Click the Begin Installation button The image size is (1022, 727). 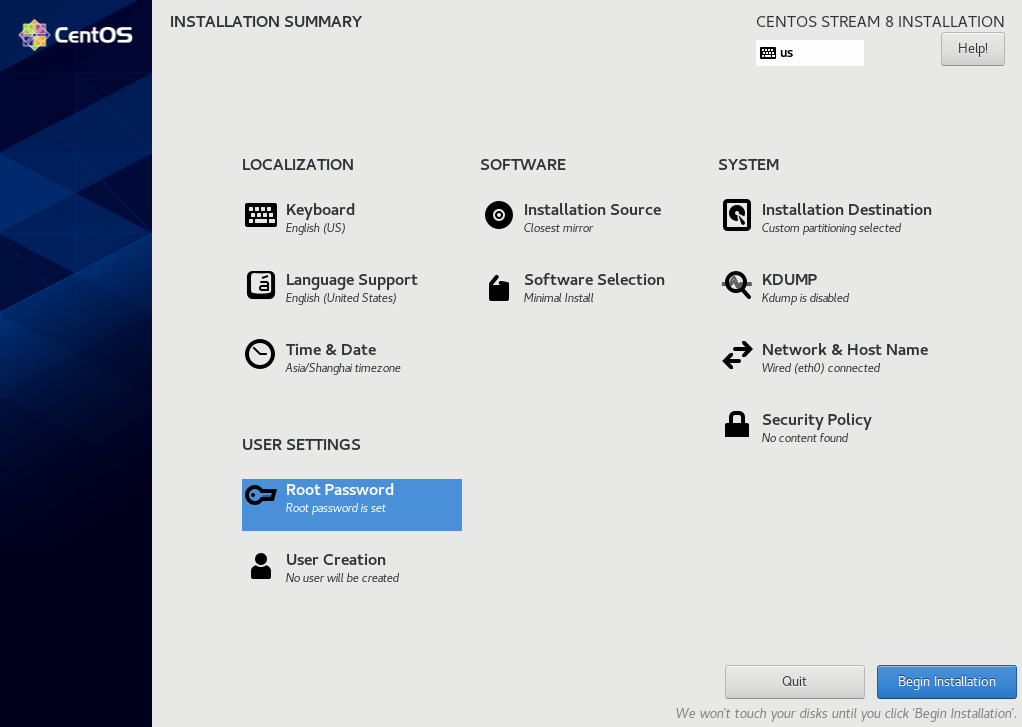pos(946,681)
